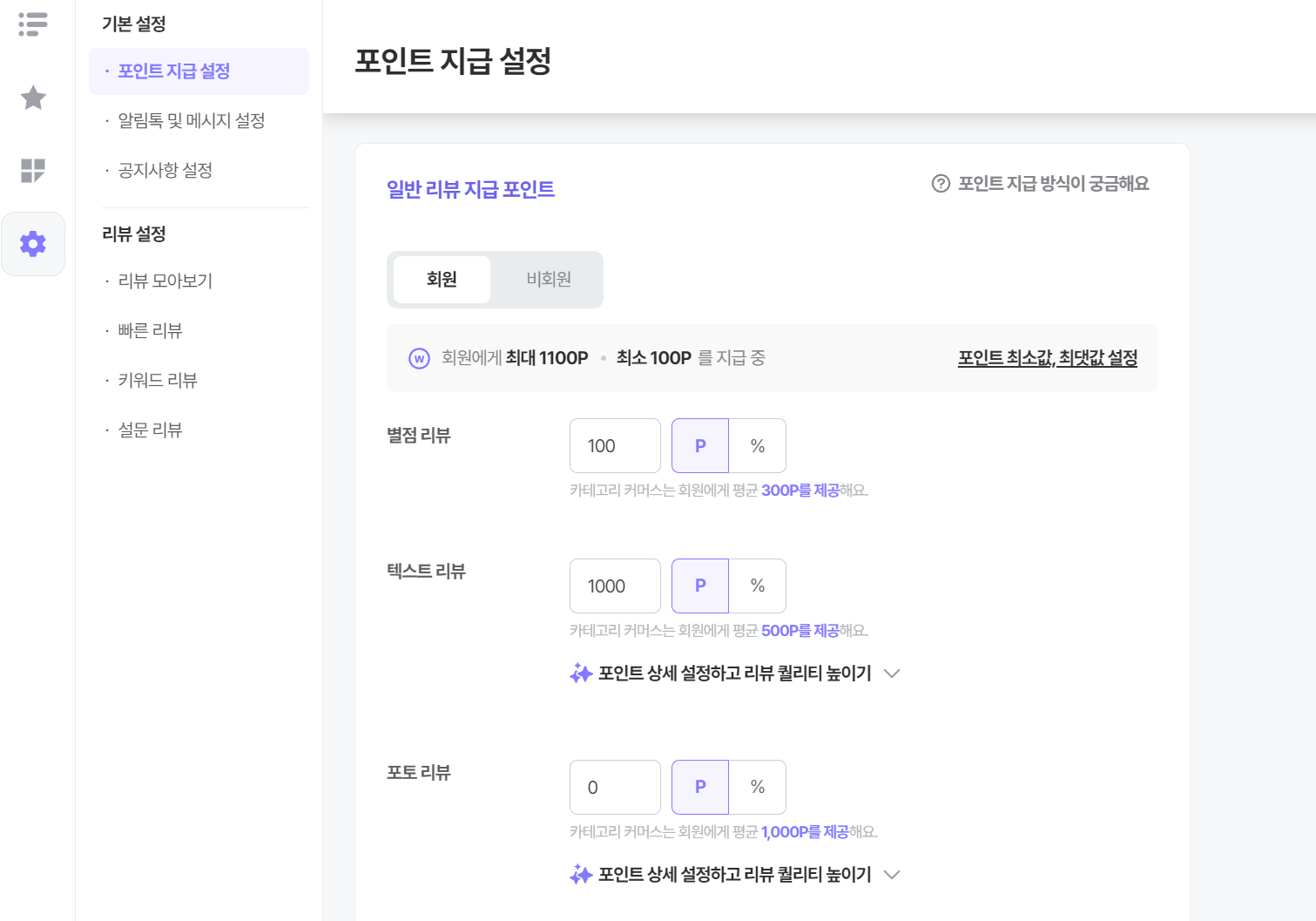1316x921 pixels.
Task: Click the 텍스트 리뷰 point input field
Action: click(x=615, y=586)
